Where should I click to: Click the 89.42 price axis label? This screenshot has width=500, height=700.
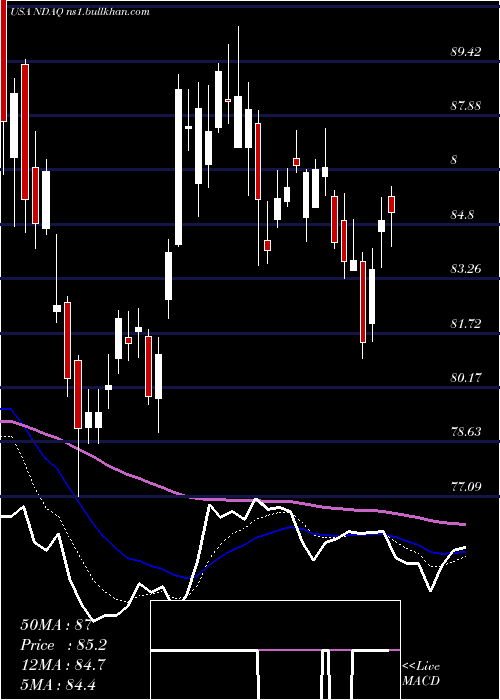point(466,51)
